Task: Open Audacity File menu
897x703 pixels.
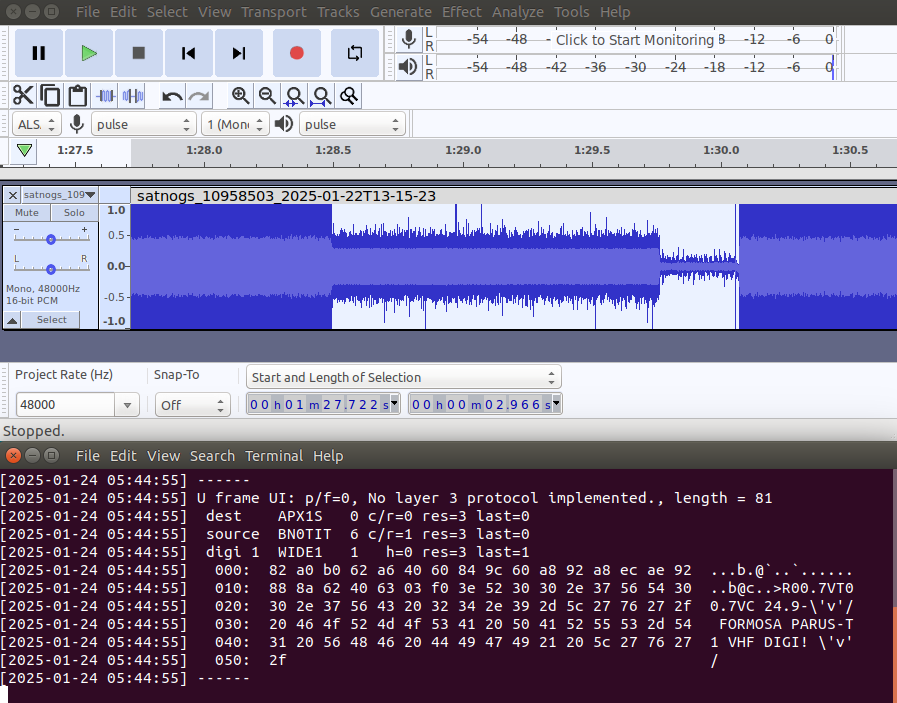Action: coord(88,12)
